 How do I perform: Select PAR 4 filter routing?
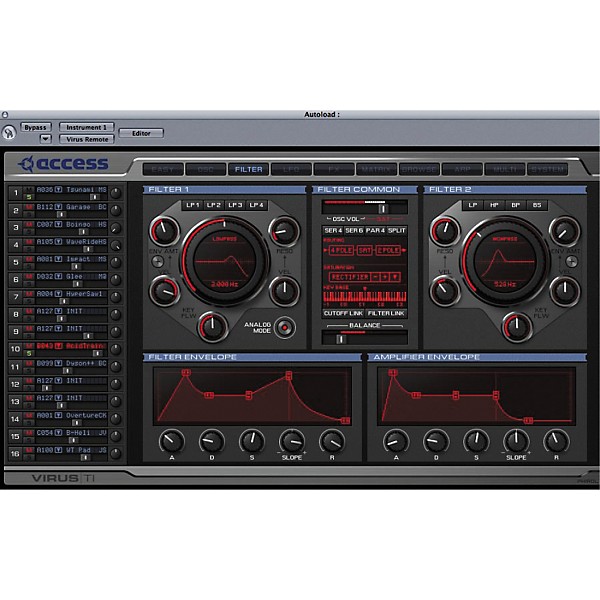[375, 231]
